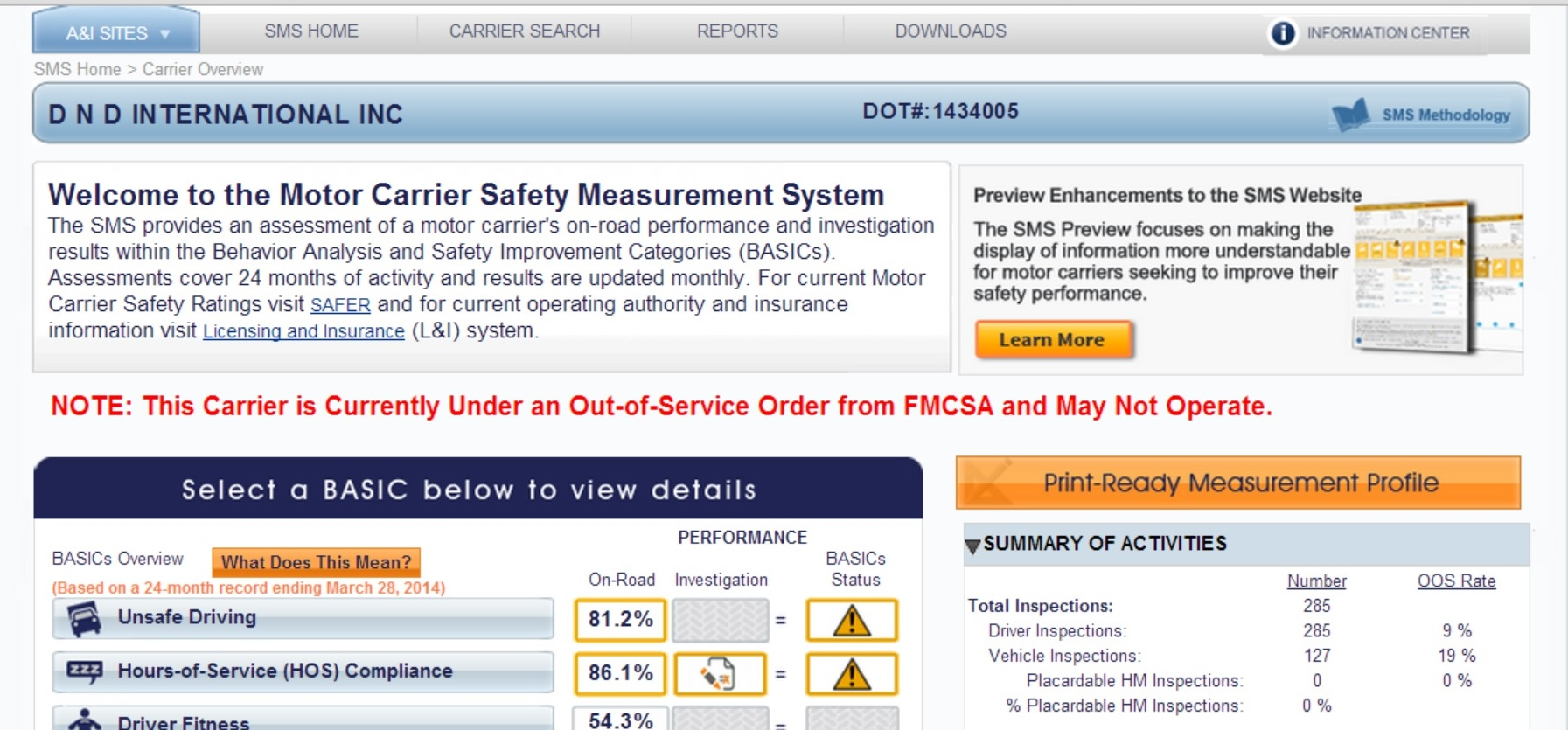
Task: Open the Licensing and Insurance link
Action: [303, 331]
